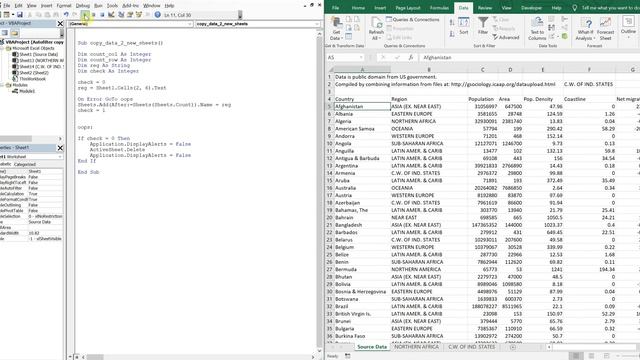Sort A to Z ascending icon
640x360 pixels.
point(452,23)
